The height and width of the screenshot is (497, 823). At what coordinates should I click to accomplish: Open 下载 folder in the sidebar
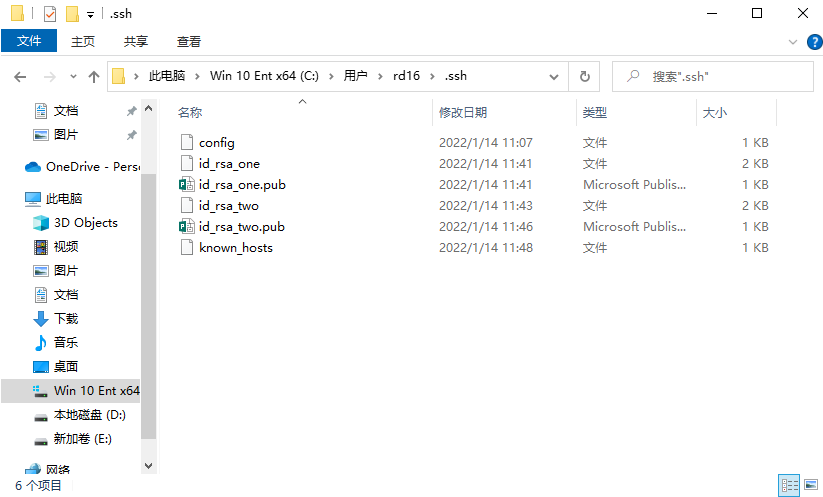pos(66,319)
